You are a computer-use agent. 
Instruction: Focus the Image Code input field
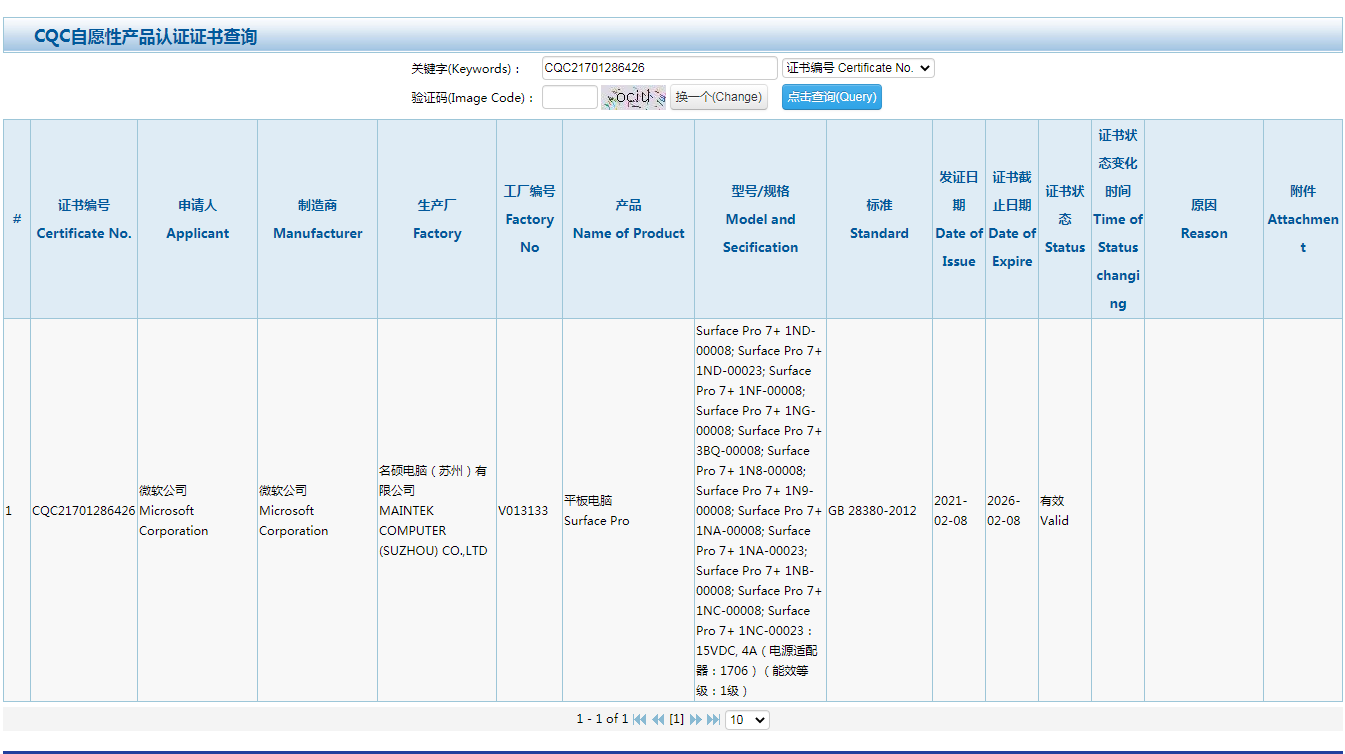[569, 97]
